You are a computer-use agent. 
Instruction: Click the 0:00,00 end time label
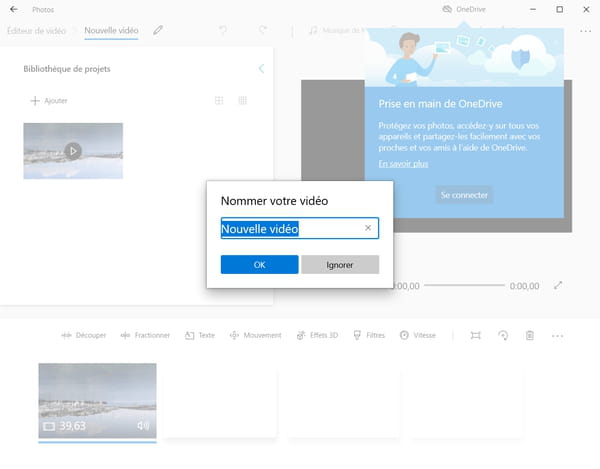point(524,286)
